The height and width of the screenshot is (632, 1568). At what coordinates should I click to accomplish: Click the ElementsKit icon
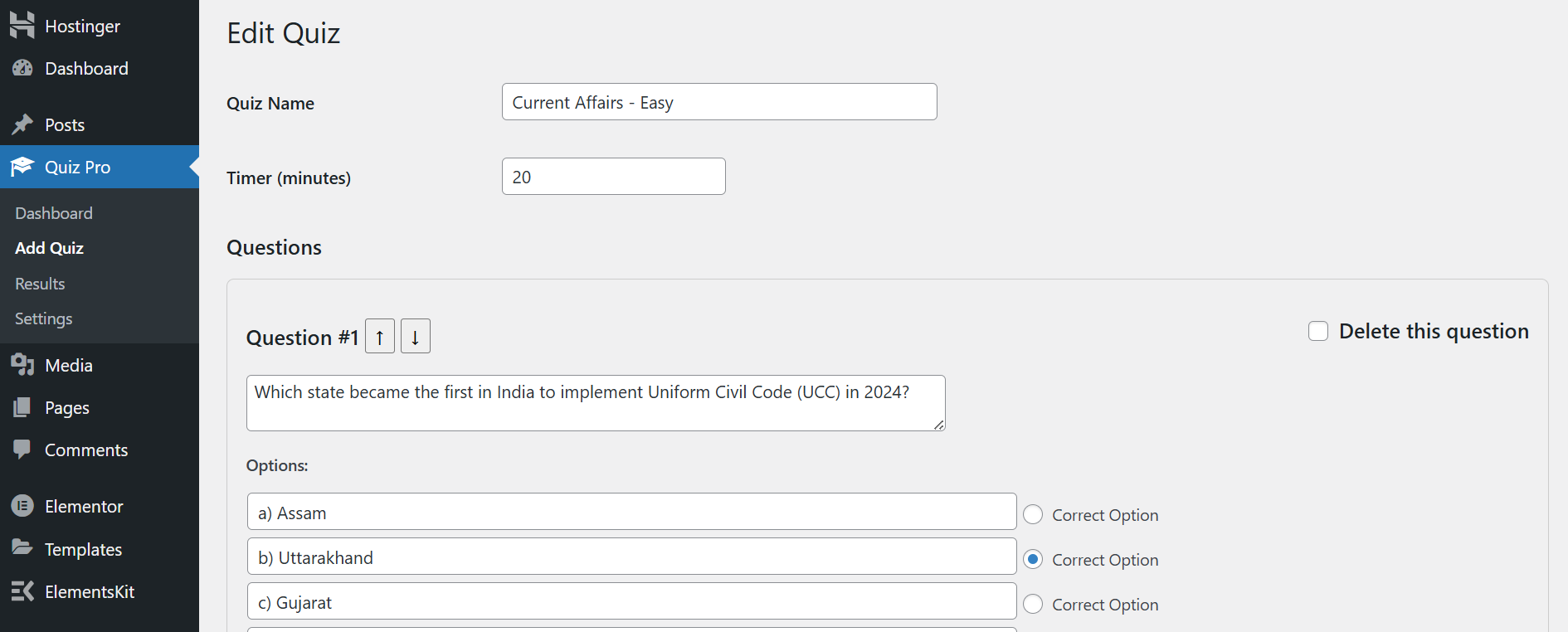[x=22, y=591]
